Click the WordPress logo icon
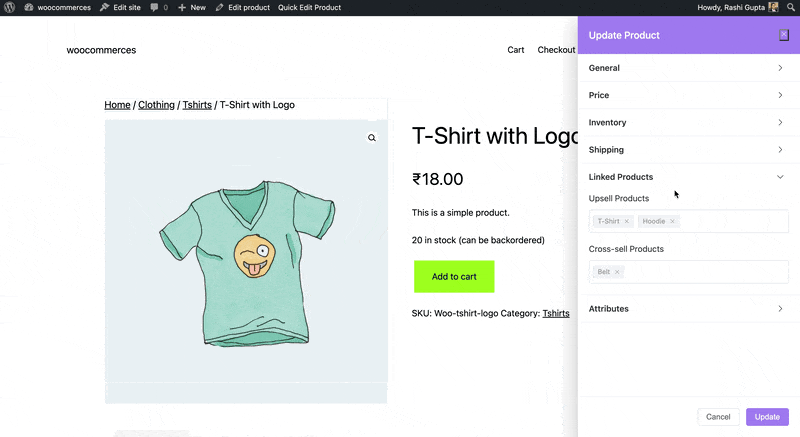 pyautogui.click(x=9, y=7)
